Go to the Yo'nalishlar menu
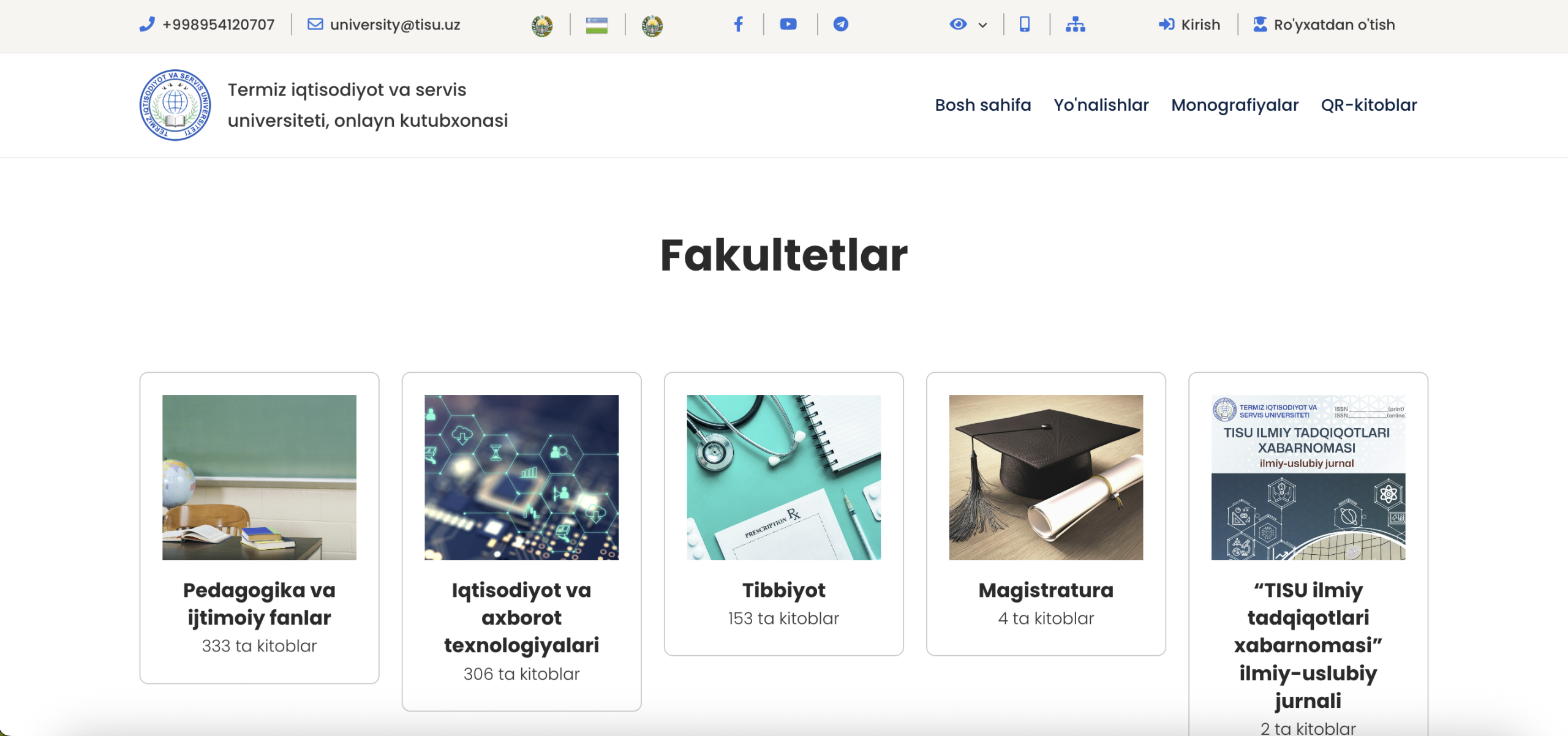 point(1101,105)
